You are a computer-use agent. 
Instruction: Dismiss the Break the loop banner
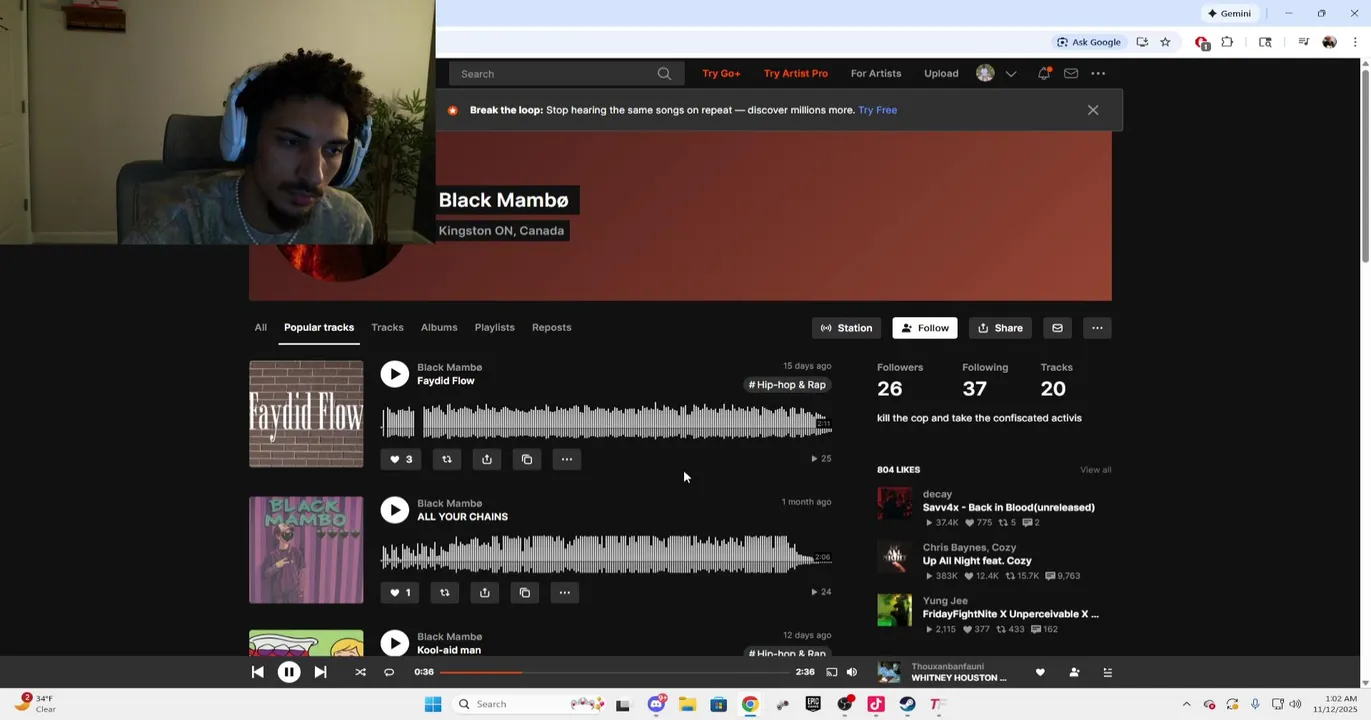pos(1093,110)
